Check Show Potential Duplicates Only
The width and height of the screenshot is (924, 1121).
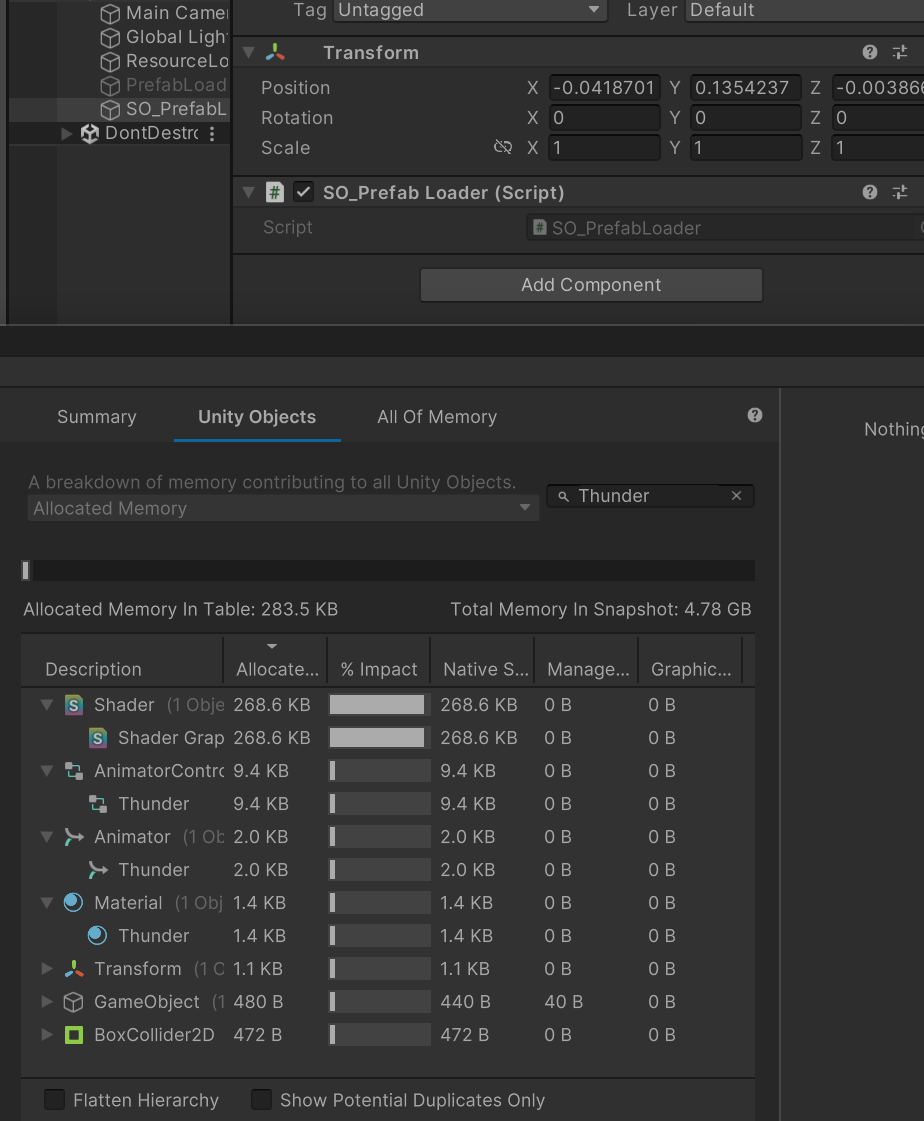click(x=261, y=1100)
